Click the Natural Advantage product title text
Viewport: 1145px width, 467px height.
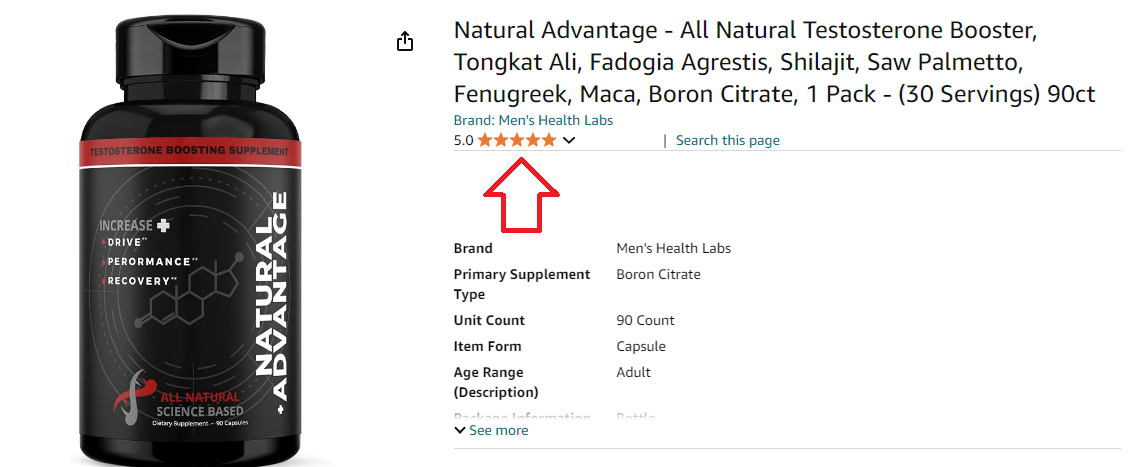[774, 63]
